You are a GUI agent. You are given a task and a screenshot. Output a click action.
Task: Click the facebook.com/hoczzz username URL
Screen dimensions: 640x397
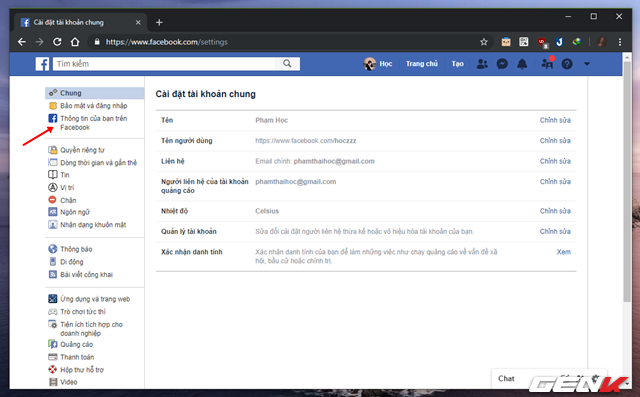tap(306, 141)
